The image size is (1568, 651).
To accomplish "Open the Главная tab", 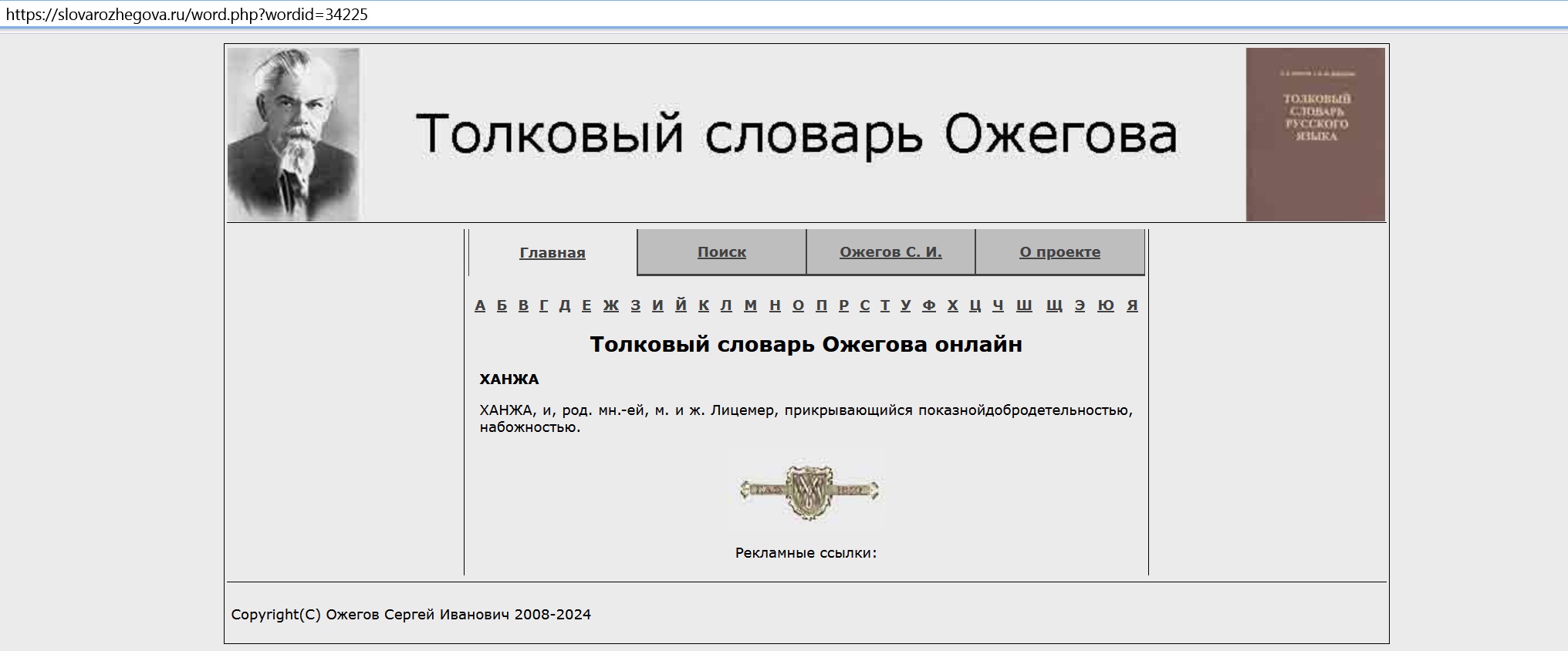I will tap(553, 253).
